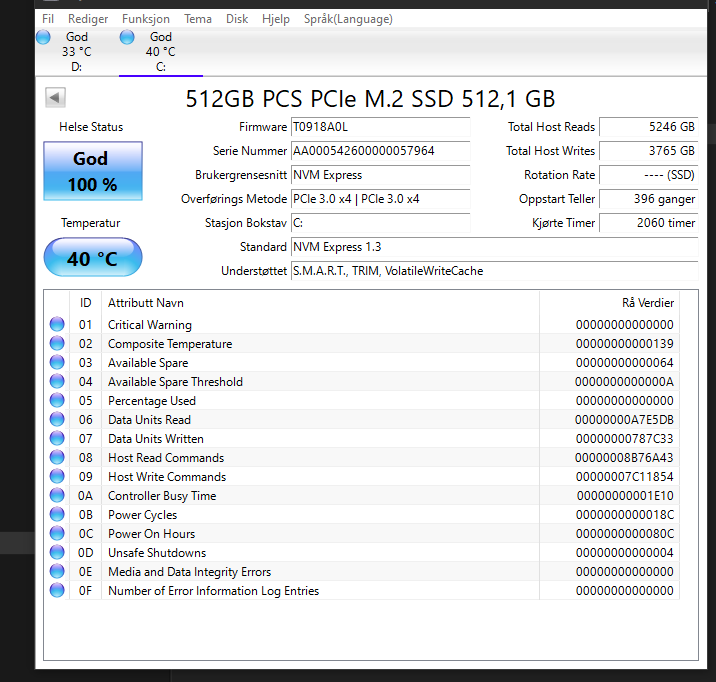Click raw value 0000000001E10

(624, 496)
